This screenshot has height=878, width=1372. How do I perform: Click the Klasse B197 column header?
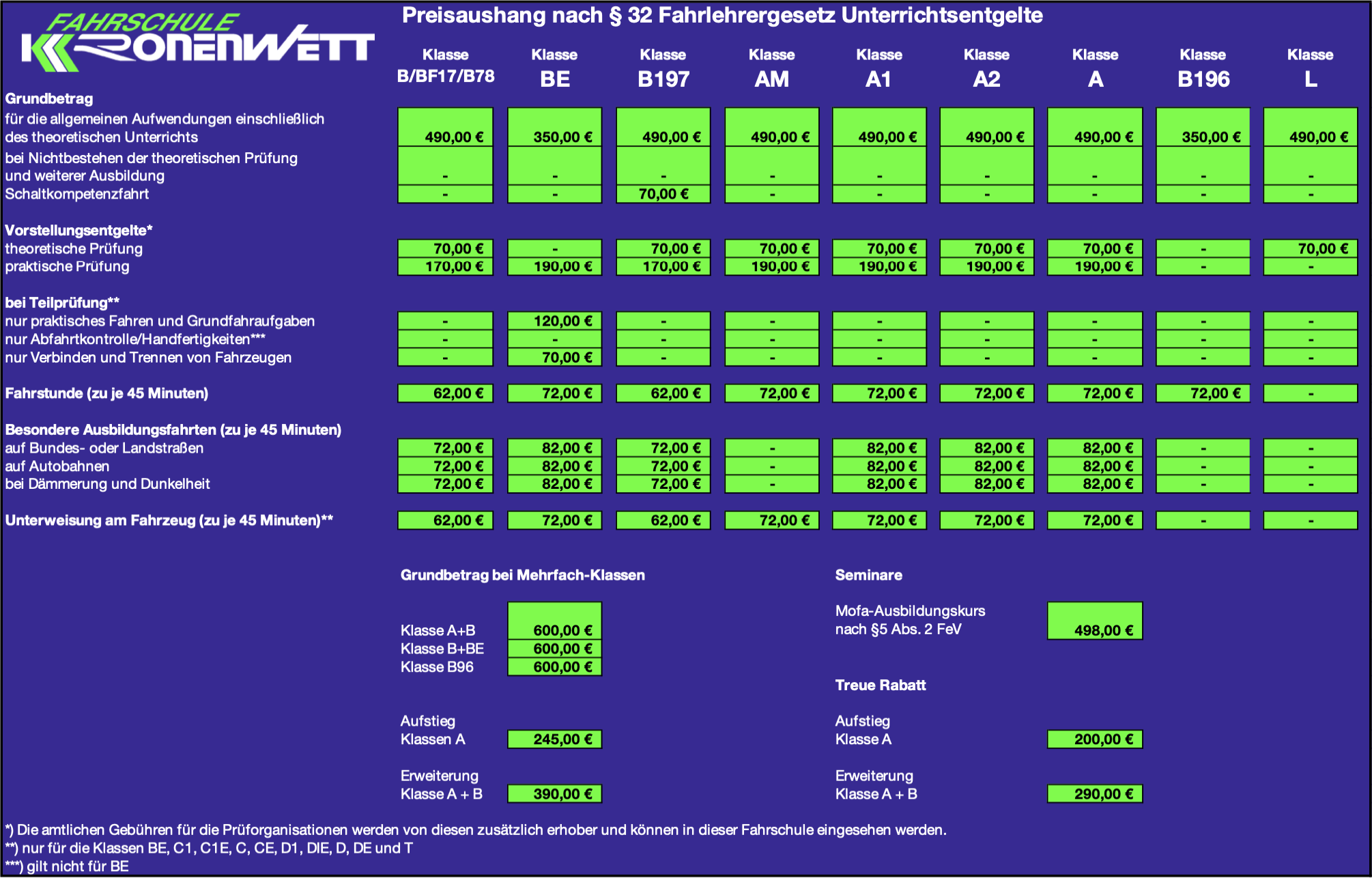[663, 68]
